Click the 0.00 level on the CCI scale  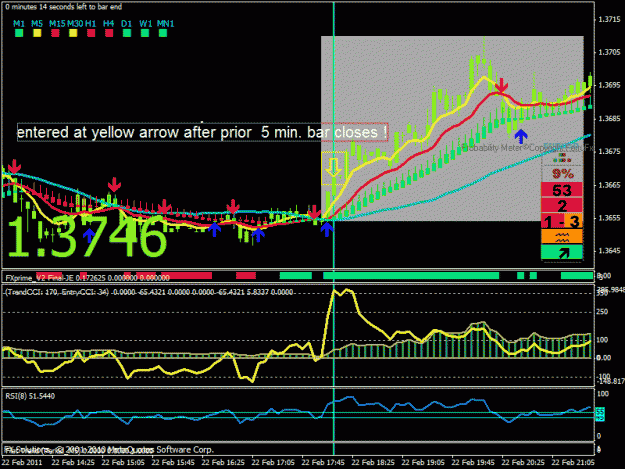pos(603,358)
